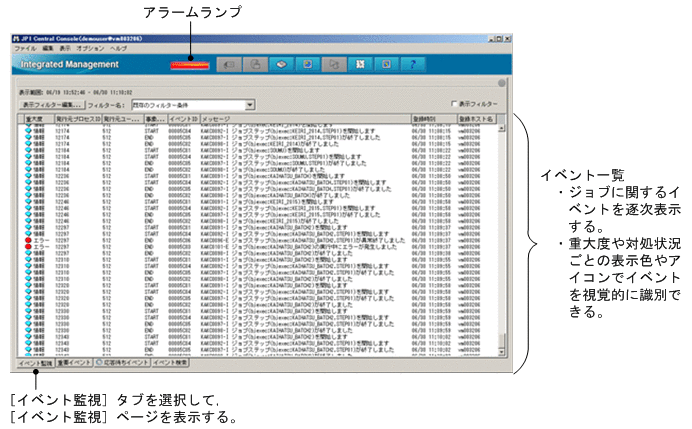Click the JP1 Central Console title bar icon
Viewport: 692px width, 429px height.
16,38
